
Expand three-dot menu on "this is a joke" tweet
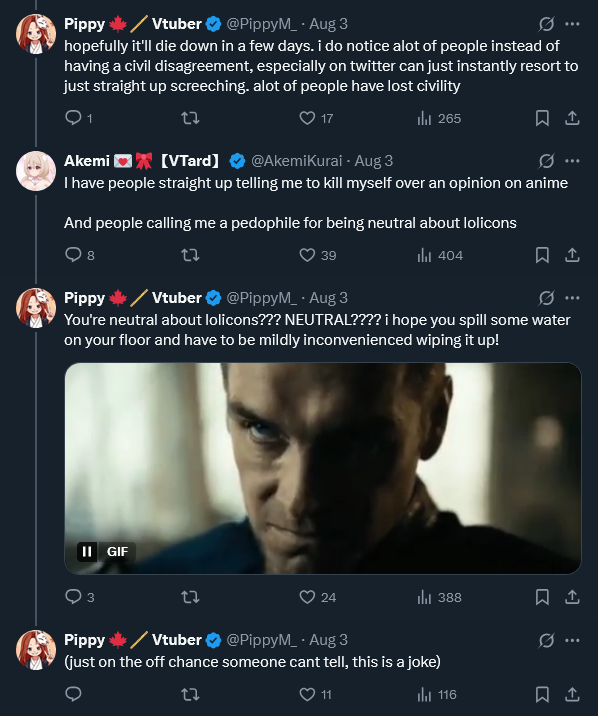pyautogui.click(x=572, y=640)
